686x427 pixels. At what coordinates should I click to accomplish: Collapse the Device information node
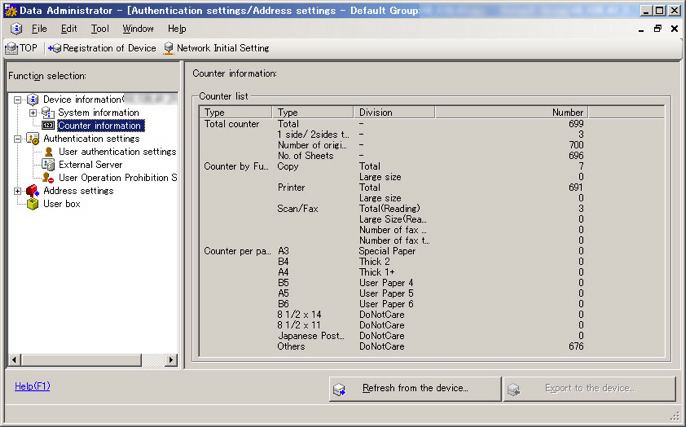click(x=18, y=100)
